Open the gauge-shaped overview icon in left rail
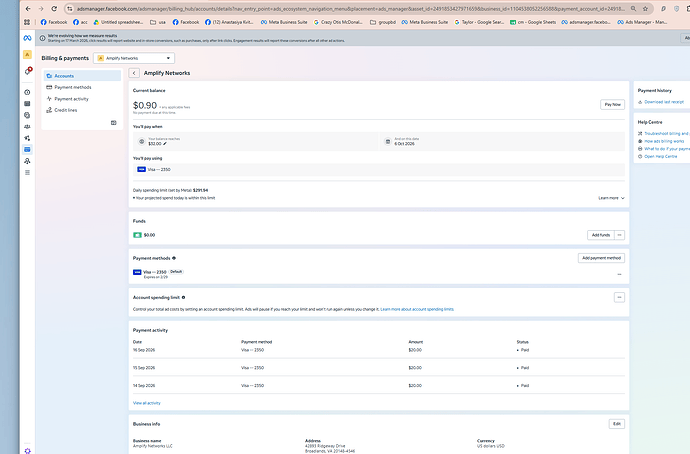 point(27,92)
